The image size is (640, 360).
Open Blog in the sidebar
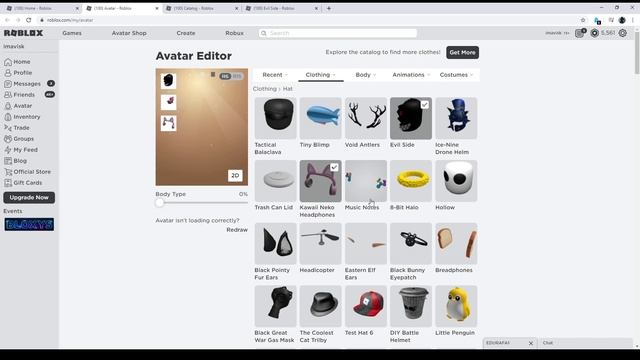click(16, 161)
